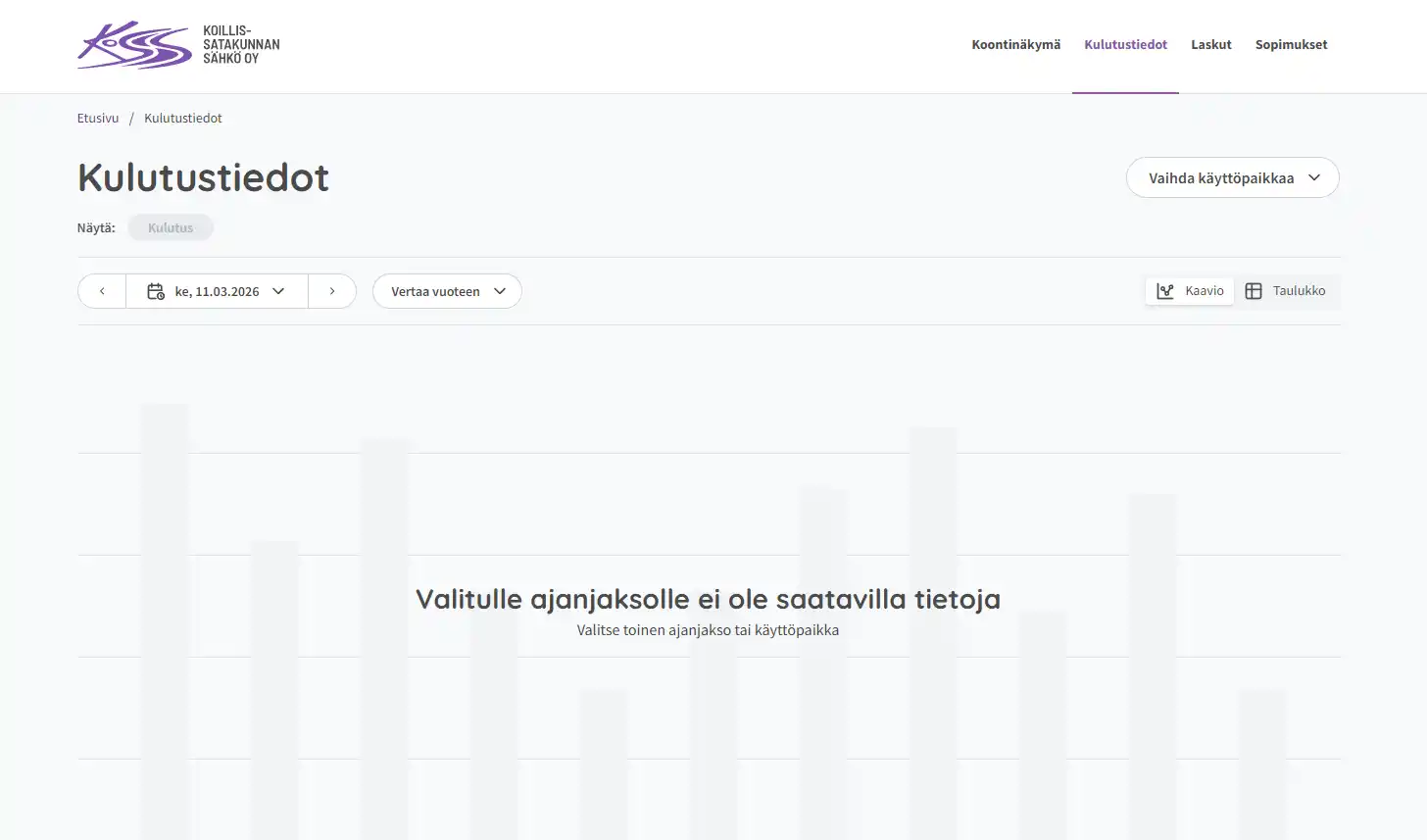This screenshot has width=1427, height=840.
Task: Select the Kaavio view label
Action: [x=1205, y=291]
